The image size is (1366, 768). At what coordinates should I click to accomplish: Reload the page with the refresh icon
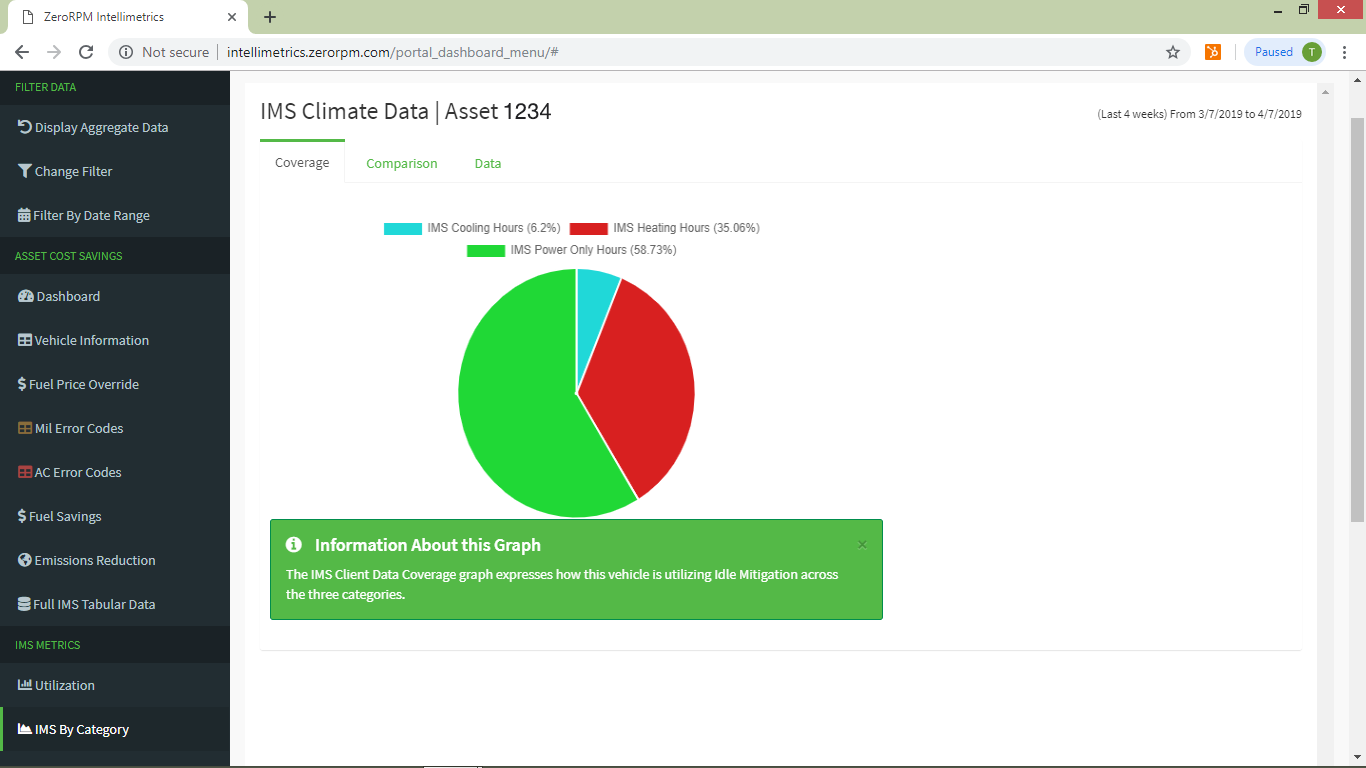pos(86,52)
